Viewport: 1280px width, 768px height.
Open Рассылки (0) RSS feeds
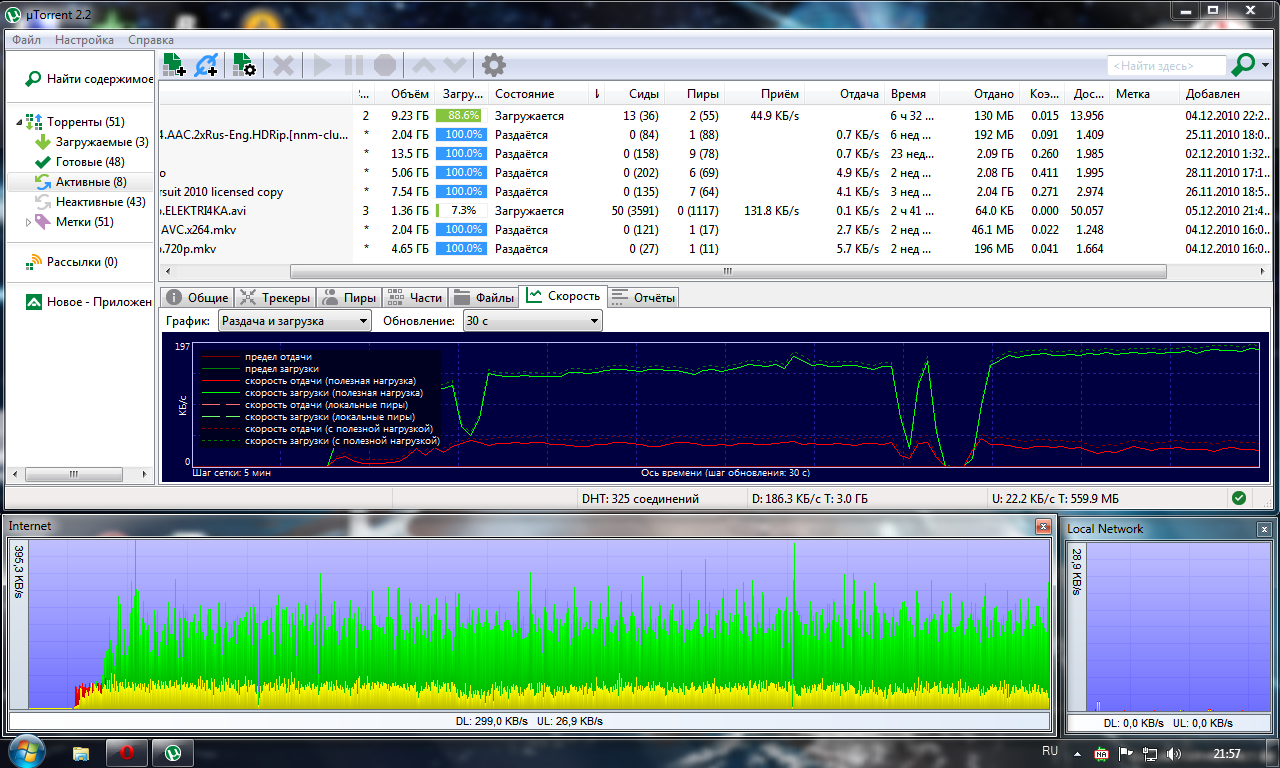coord(82,262)
